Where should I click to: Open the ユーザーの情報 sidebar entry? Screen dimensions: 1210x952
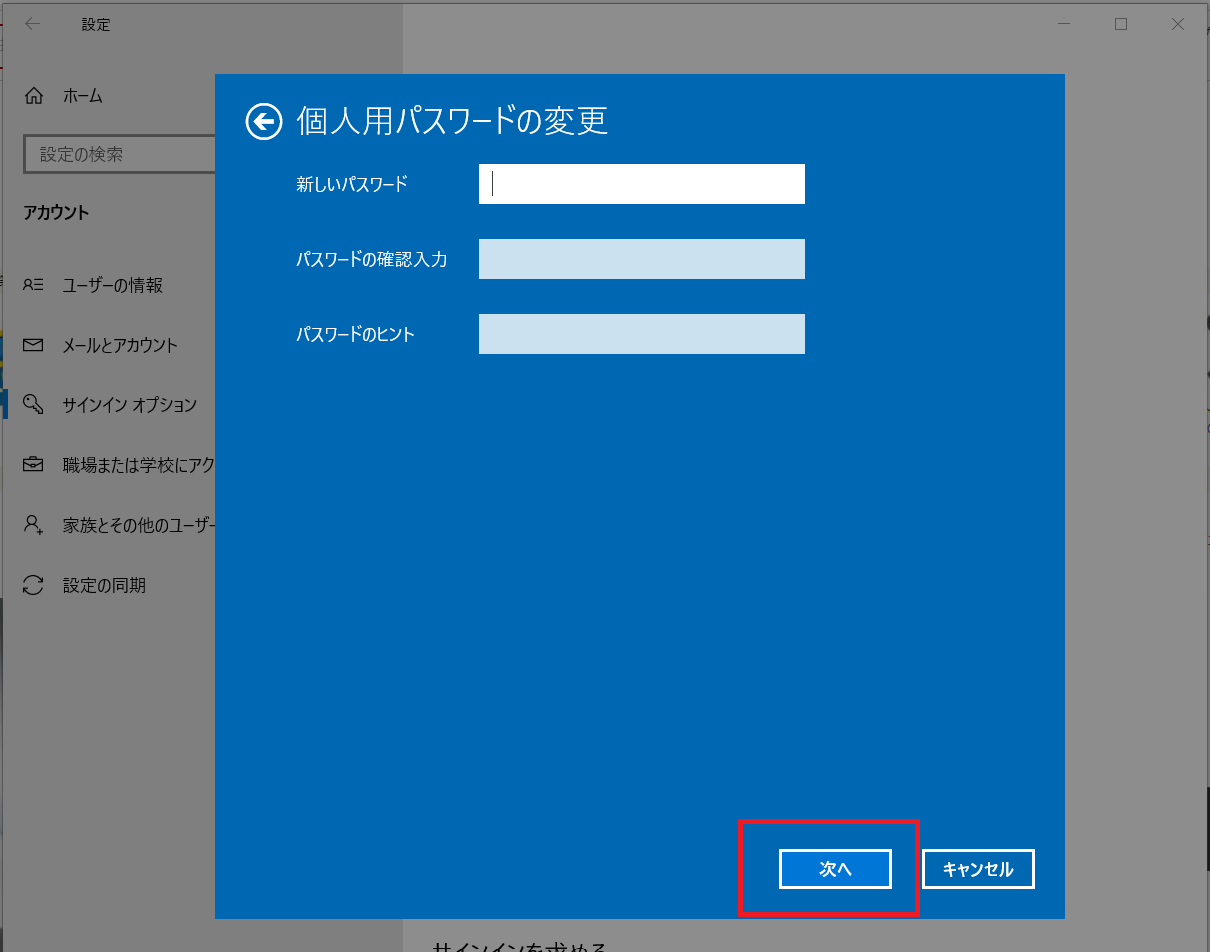pos(110,285)
